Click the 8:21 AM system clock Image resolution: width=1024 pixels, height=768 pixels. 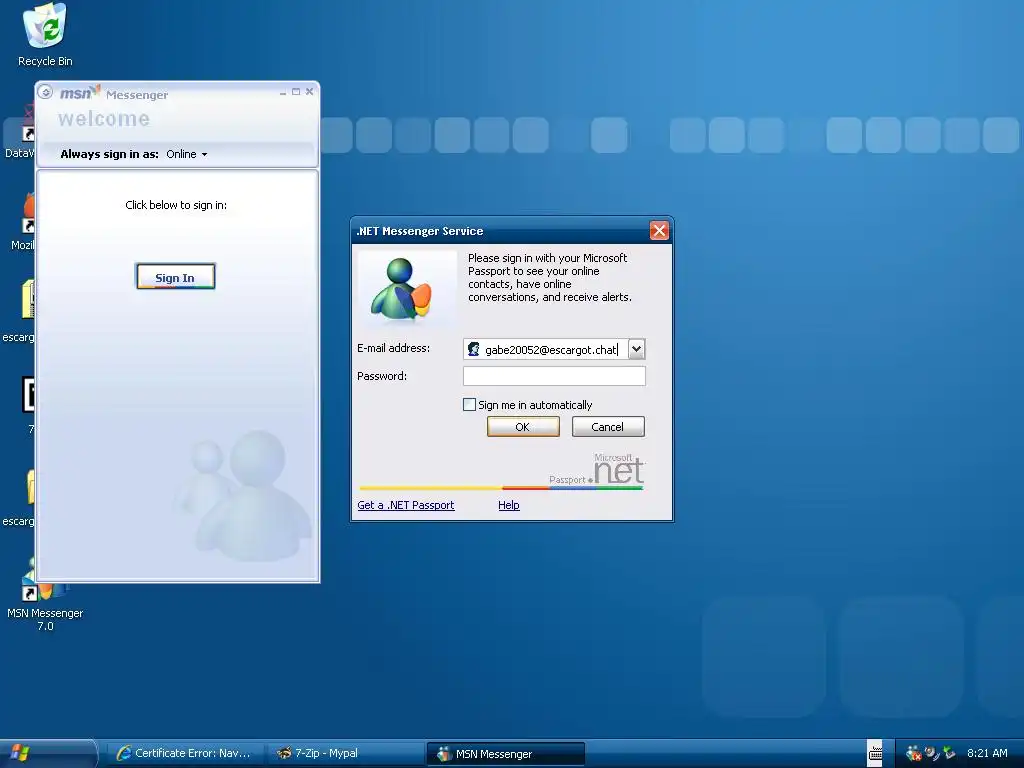pos(987,754)
